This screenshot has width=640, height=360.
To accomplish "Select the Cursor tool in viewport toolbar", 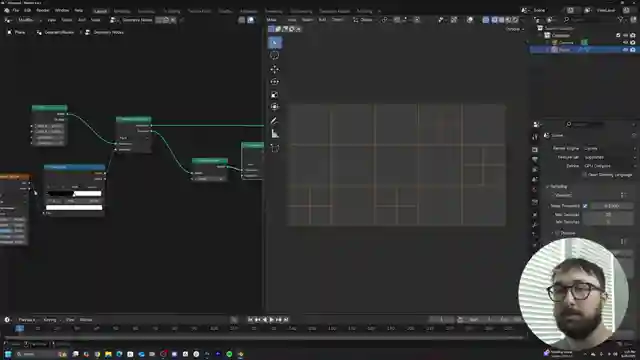I will pos(275,55).
